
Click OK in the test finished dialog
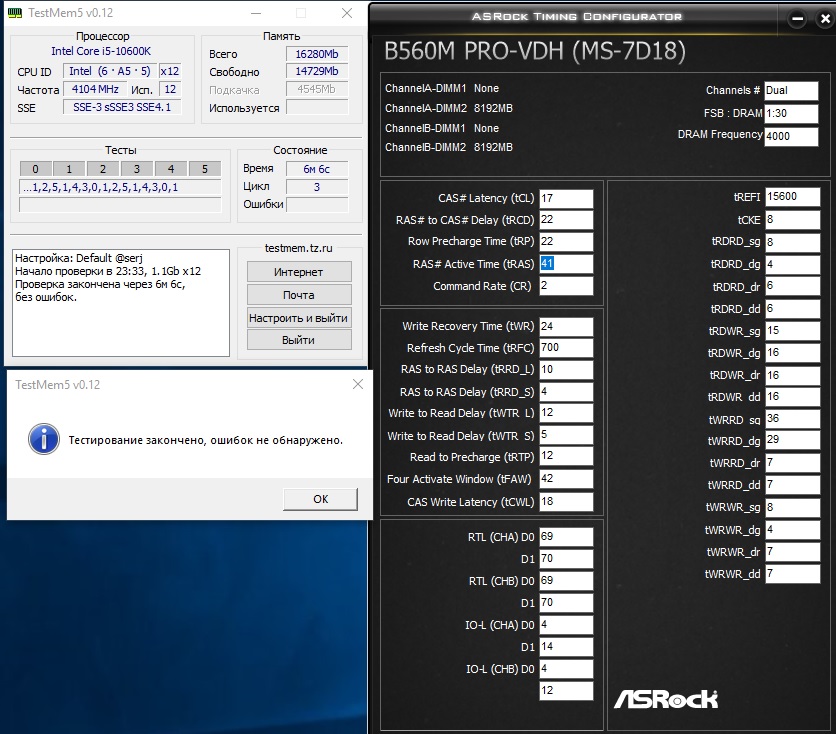pos(320,499)
